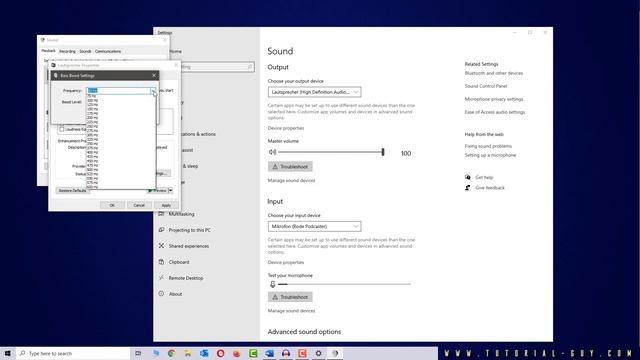Click the Projecting to this PC icon

pyautogui.click(x=161, y=230)
